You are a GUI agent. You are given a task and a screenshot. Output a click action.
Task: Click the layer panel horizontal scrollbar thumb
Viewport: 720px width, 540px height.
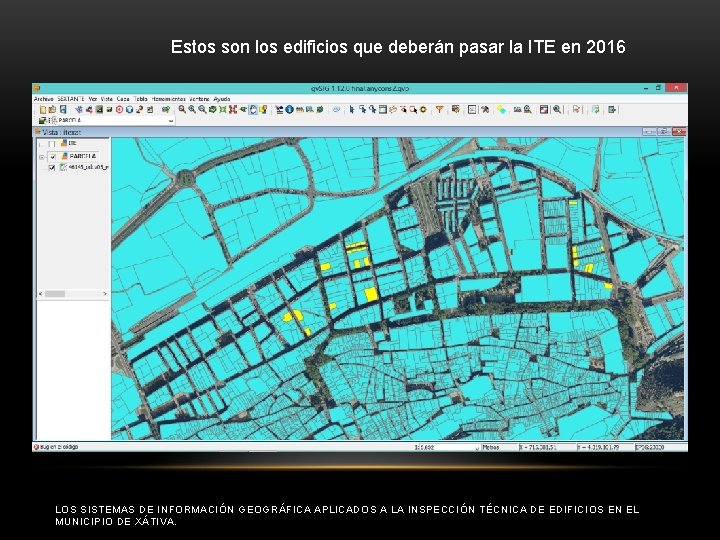55,294
